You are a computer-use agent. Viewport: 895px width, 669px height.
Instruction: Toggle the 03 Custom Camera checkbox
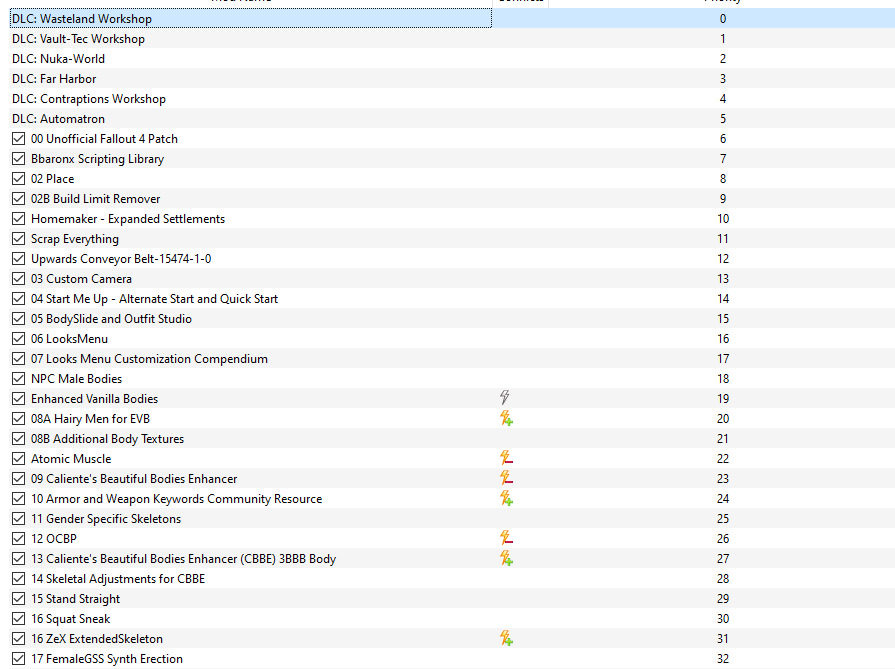[x=18, y=279]
